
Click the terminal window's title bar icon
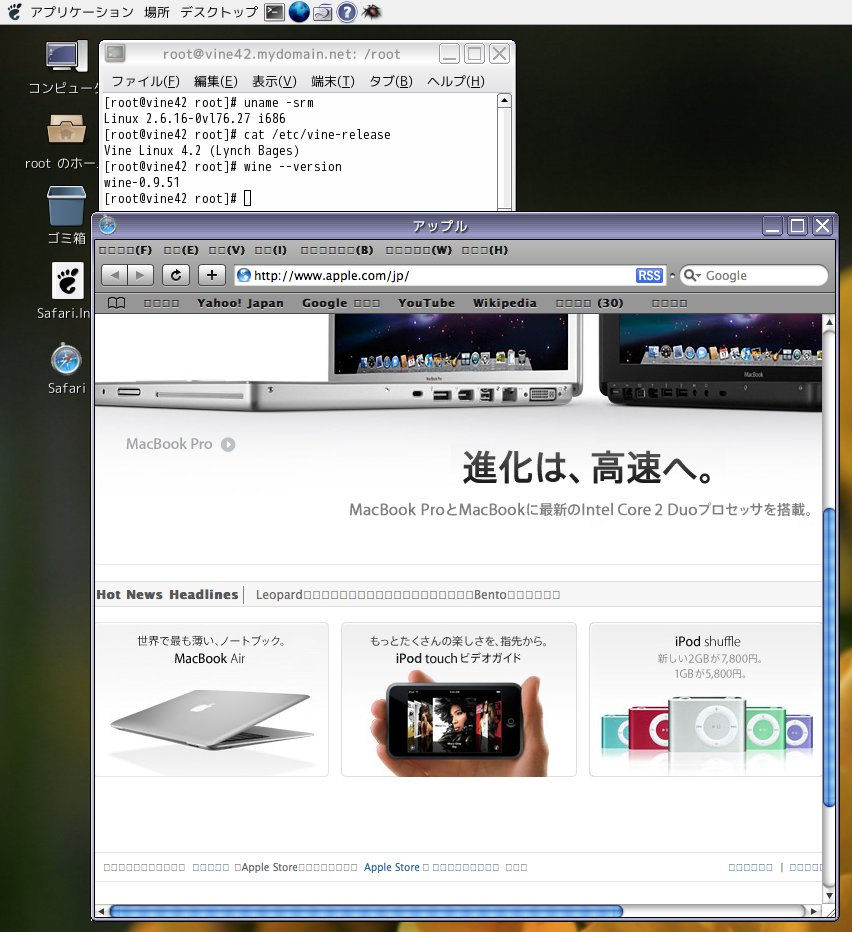(x=115, y=53)
